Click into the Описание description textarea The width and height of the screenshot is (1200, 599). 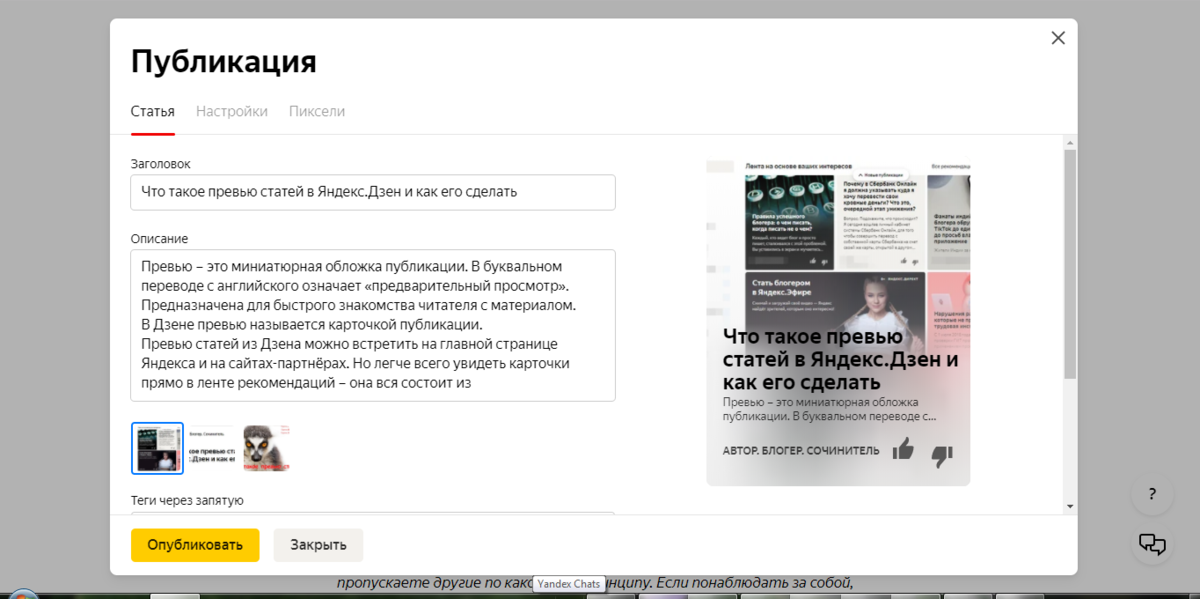[373, 325]
